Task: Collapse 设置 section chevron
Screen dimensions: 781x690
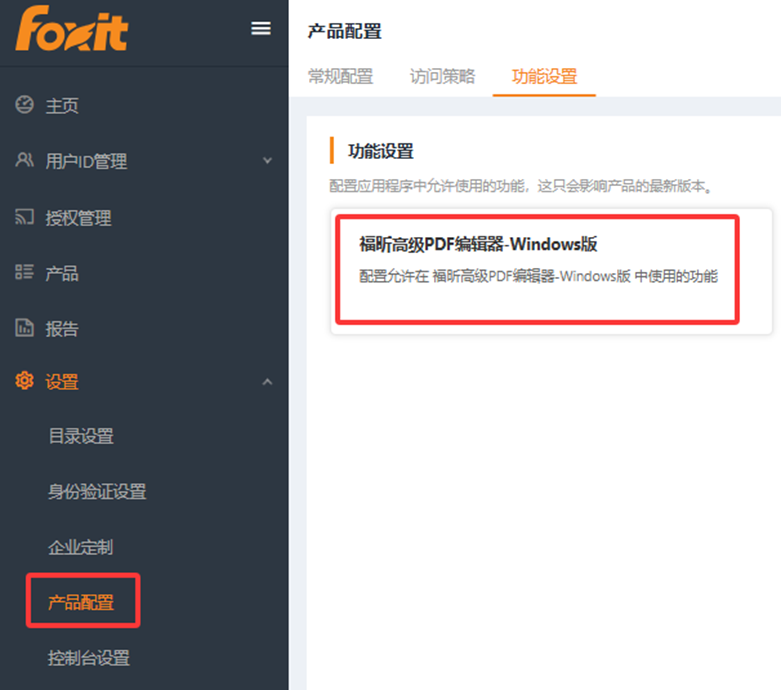Action: 267,382
